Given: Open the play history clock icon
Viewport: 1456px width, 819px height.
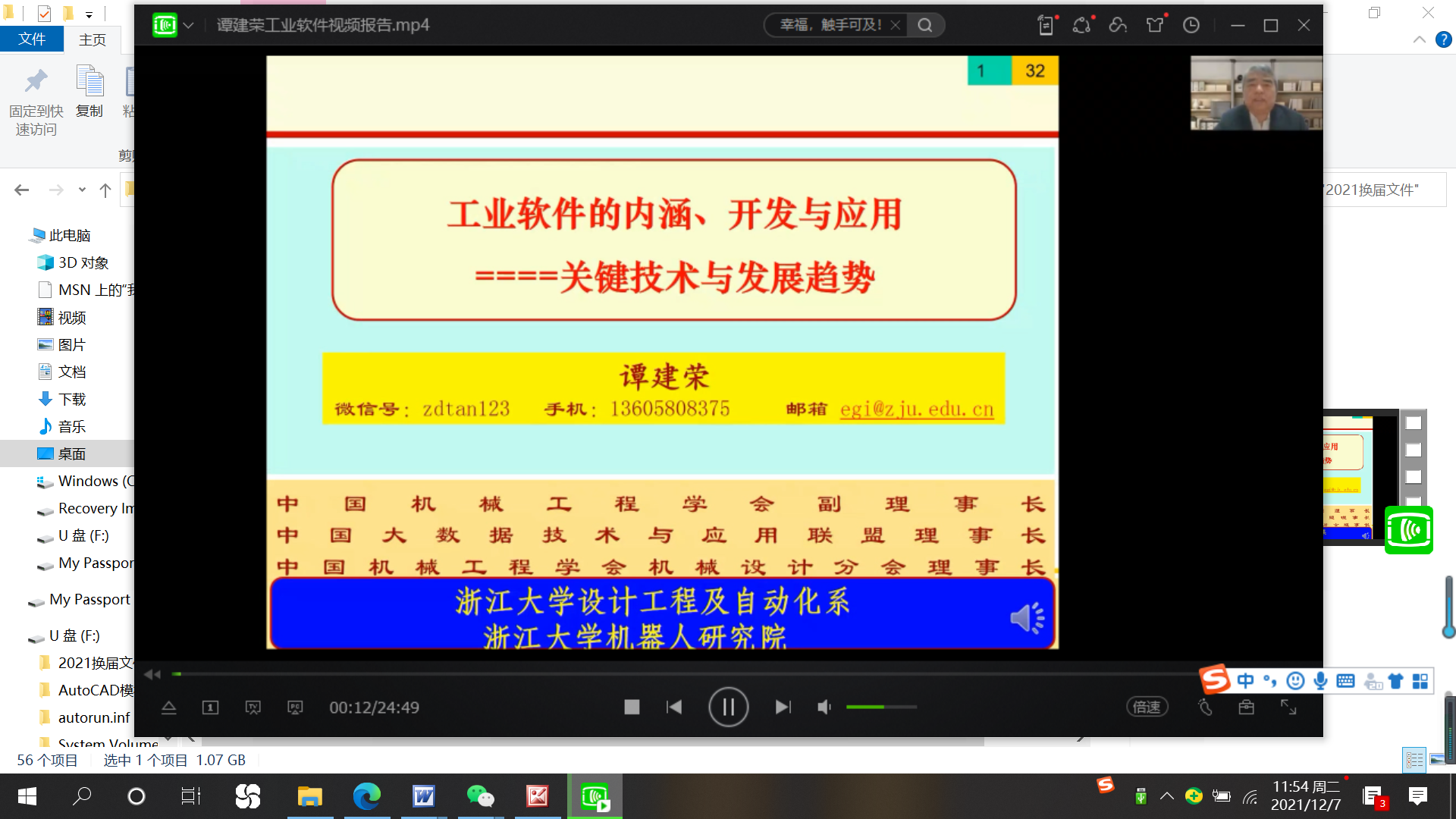Looking at the screenshot, I should (1191, 25).
